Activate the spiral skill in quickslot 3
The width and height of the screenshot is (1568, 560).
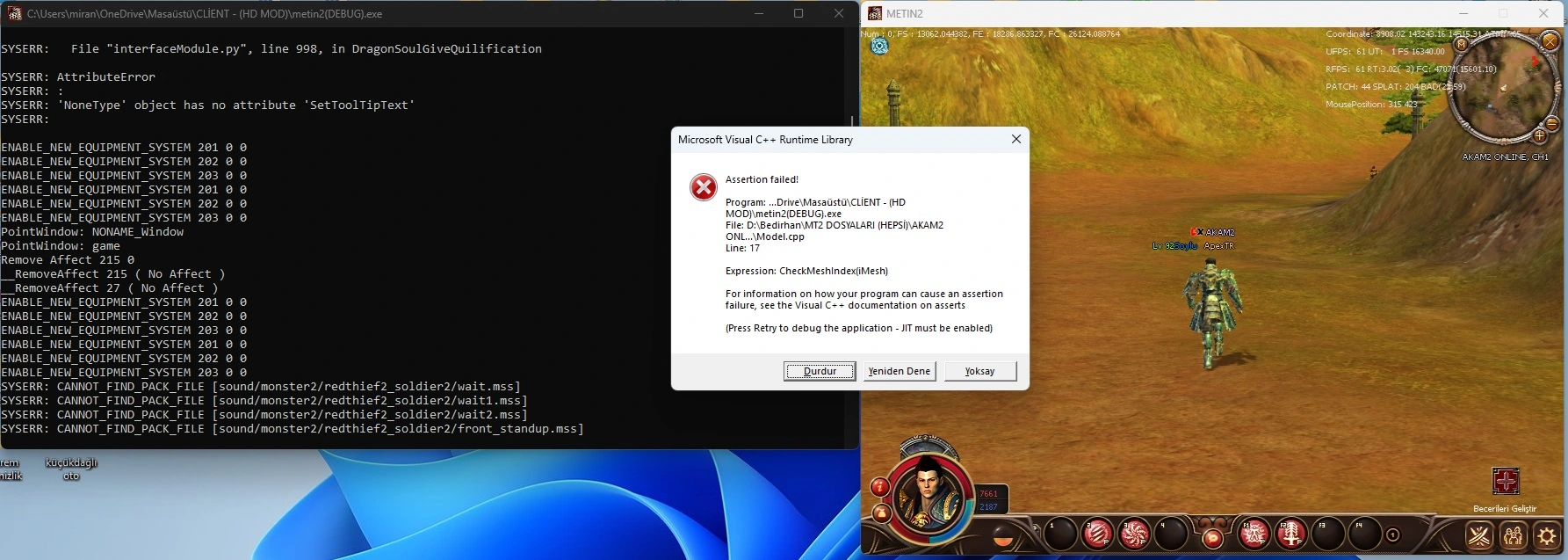point(1135,534)
